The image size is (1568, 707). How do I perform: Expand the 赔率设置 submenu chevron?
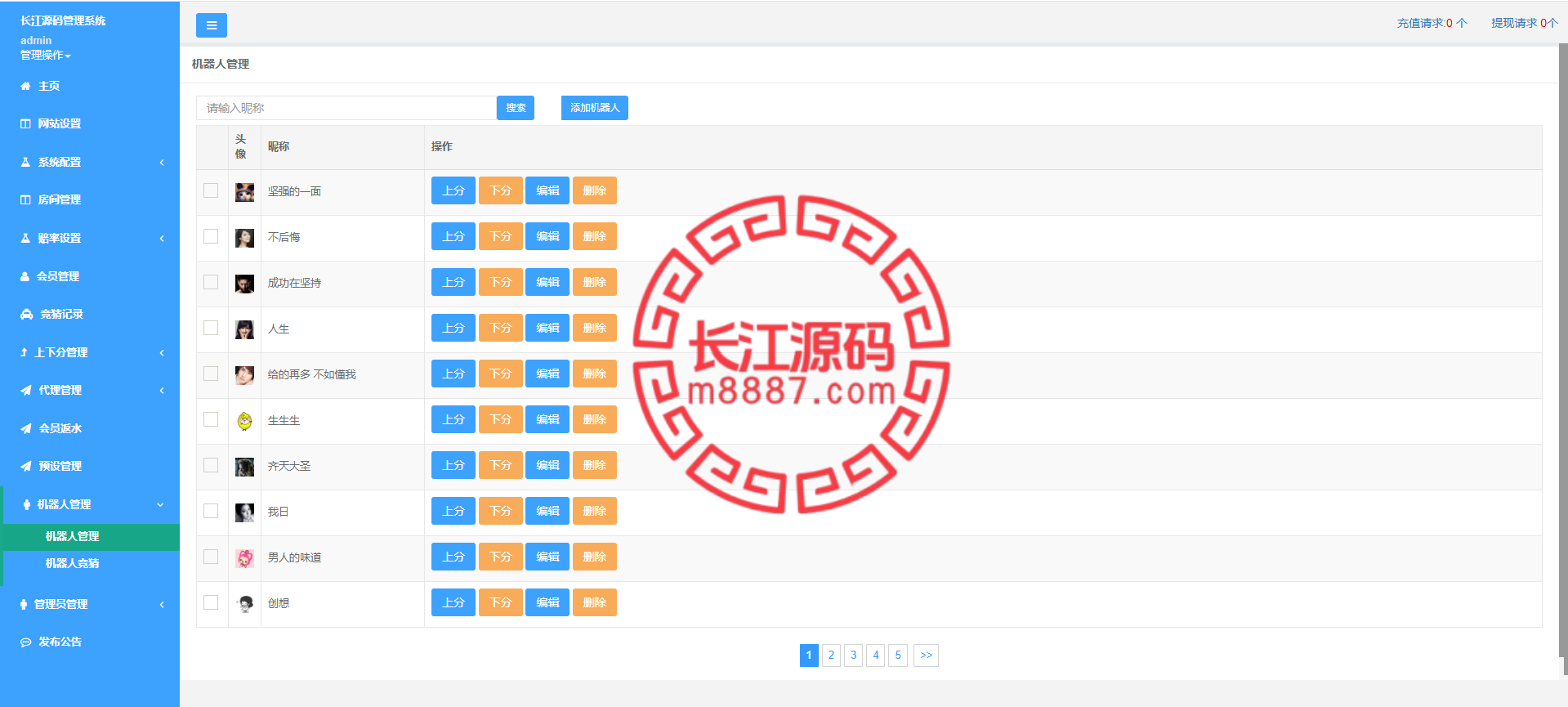click(x=162, y=238)
